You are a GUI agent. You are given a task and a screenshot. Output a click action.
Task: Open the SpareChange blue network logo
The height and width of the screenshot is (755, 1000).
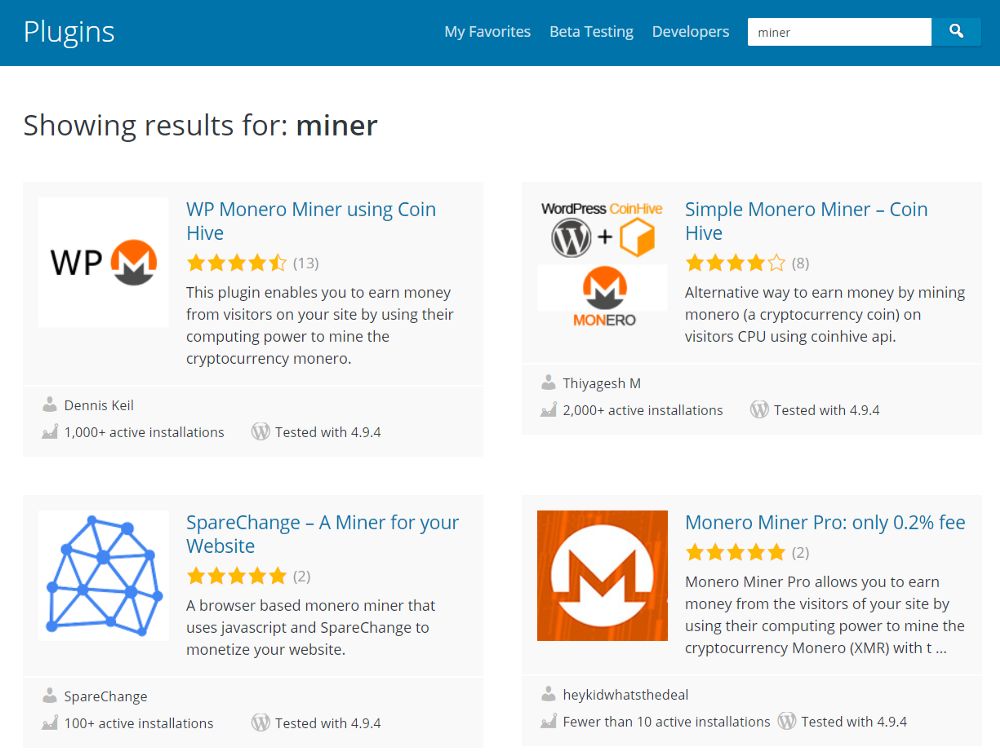pyautogui.click(x=103, y=575)
